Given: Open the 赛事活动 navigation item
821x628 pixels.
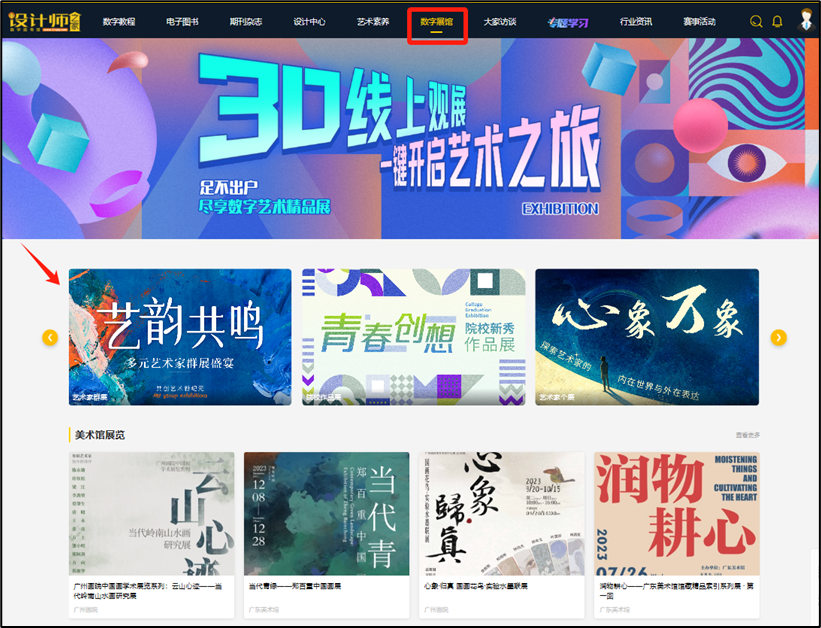Looking at the screenshot, I should pyautogui.click(x=701, y=21).
